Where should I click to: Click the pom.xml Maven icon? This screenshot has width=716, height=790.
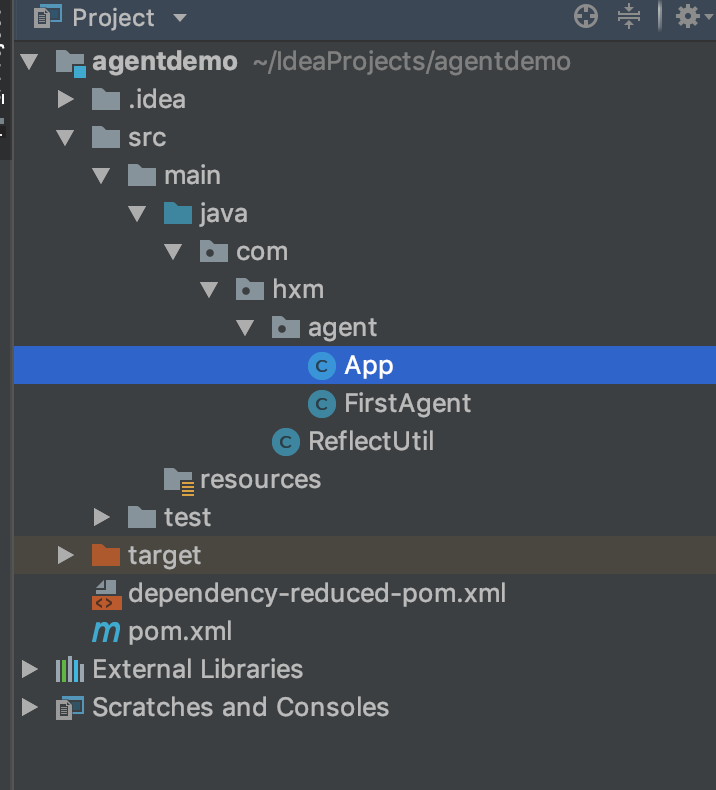105,632
